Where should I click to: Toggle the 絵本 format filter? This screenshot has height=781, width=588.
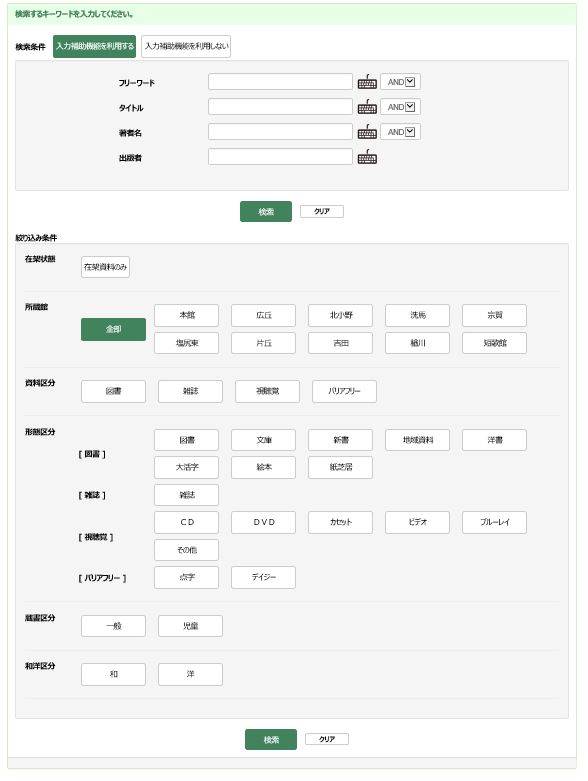tap(263, 467)
